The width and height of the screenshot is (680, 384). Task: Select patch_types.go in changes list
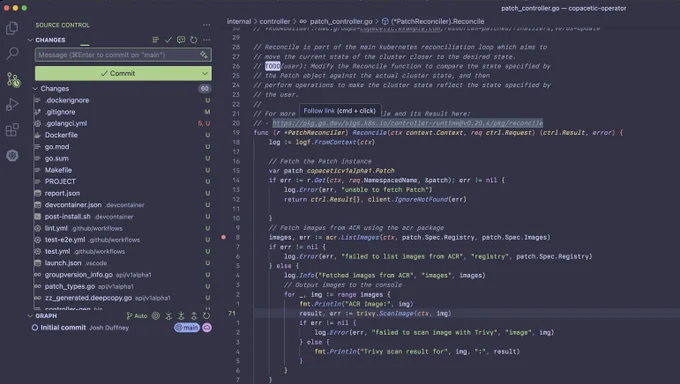122,286
